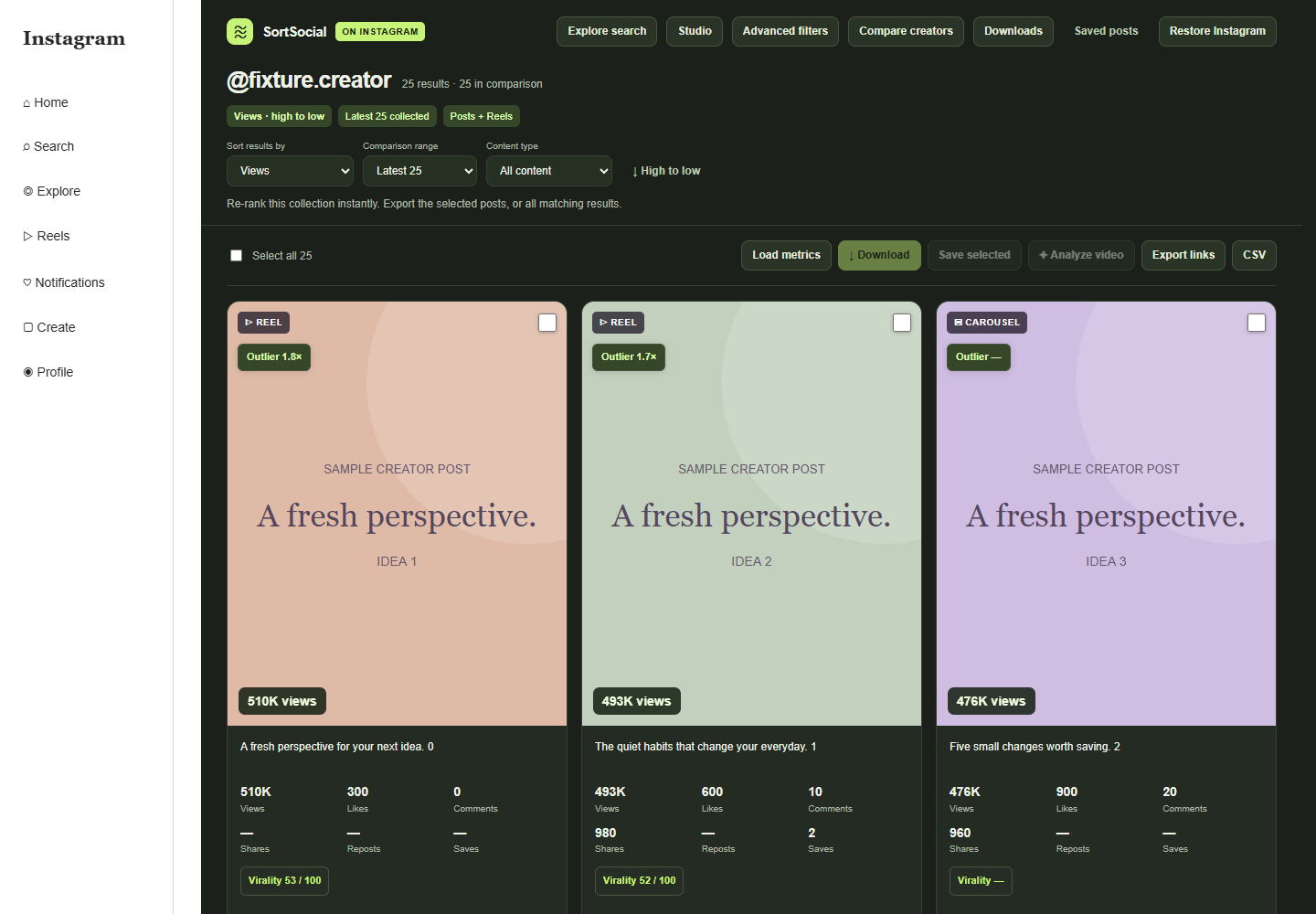Switch to the Studio tab
1316x914 pixels.
(695, 31)
